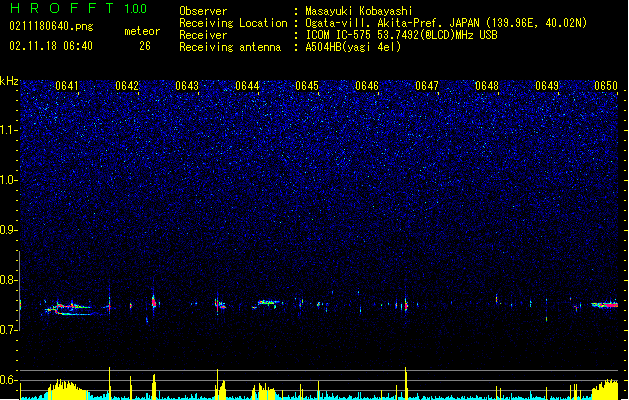Select the file name 0211180640.png
629x400 pixels.
51,26
